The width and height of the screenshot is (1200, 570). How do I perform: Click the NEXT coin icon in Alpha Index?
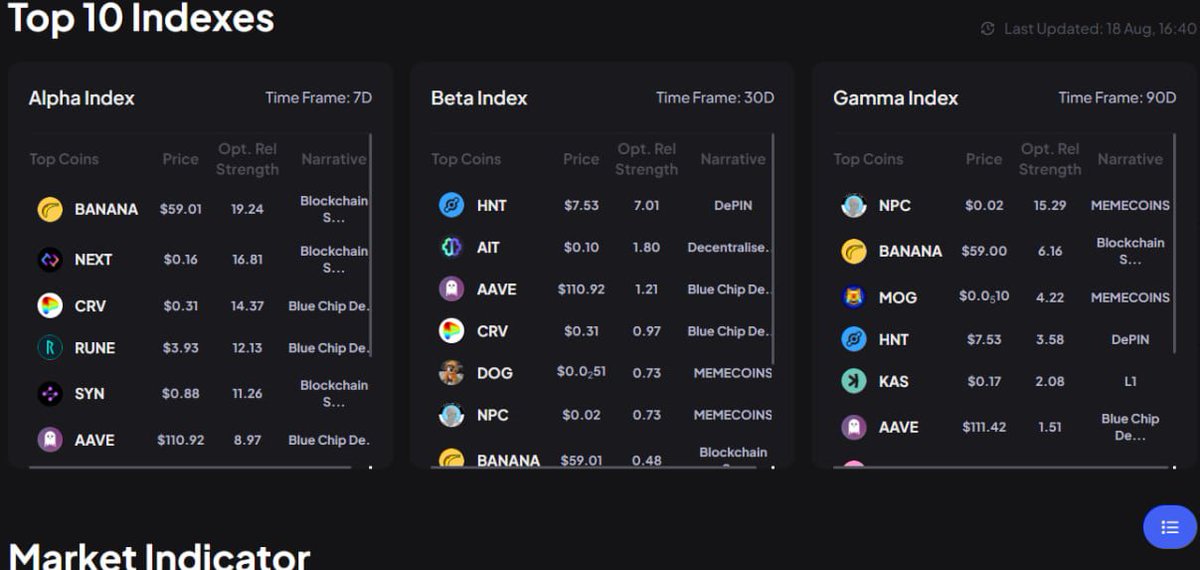coord(50,259)
